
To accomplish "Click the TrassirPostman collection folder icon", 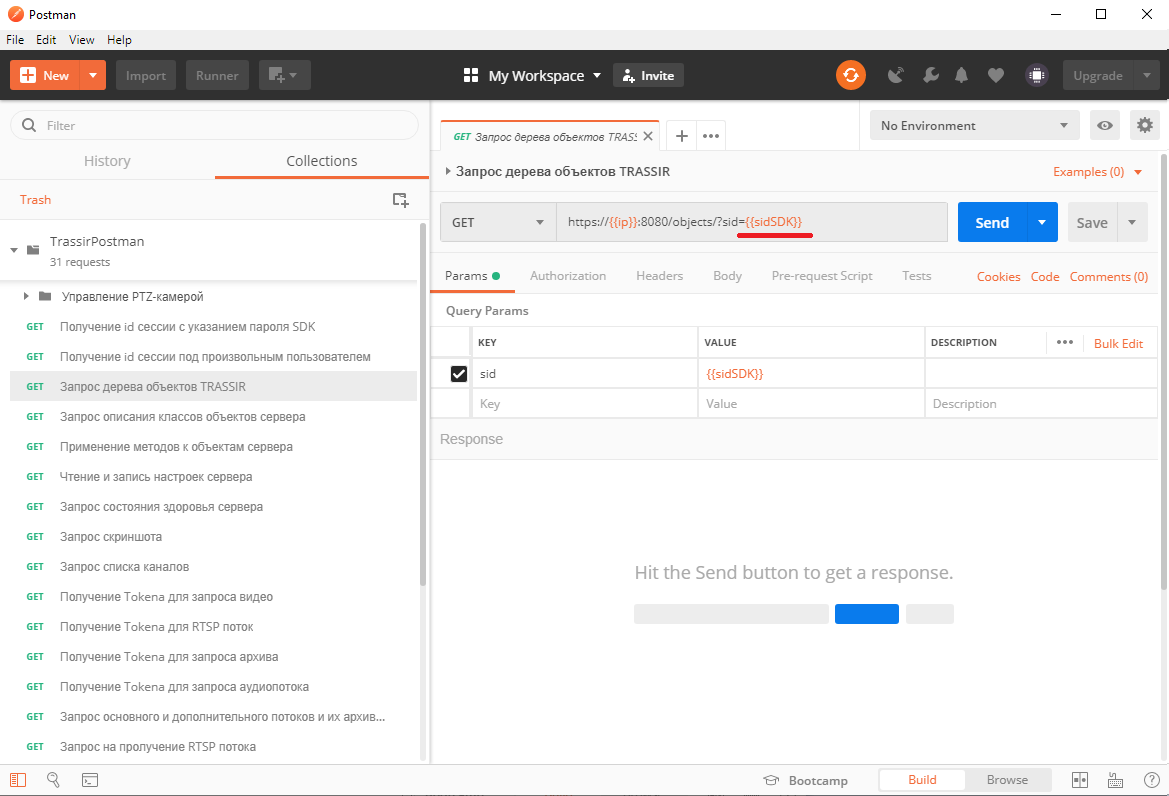I will coord(33,250).
